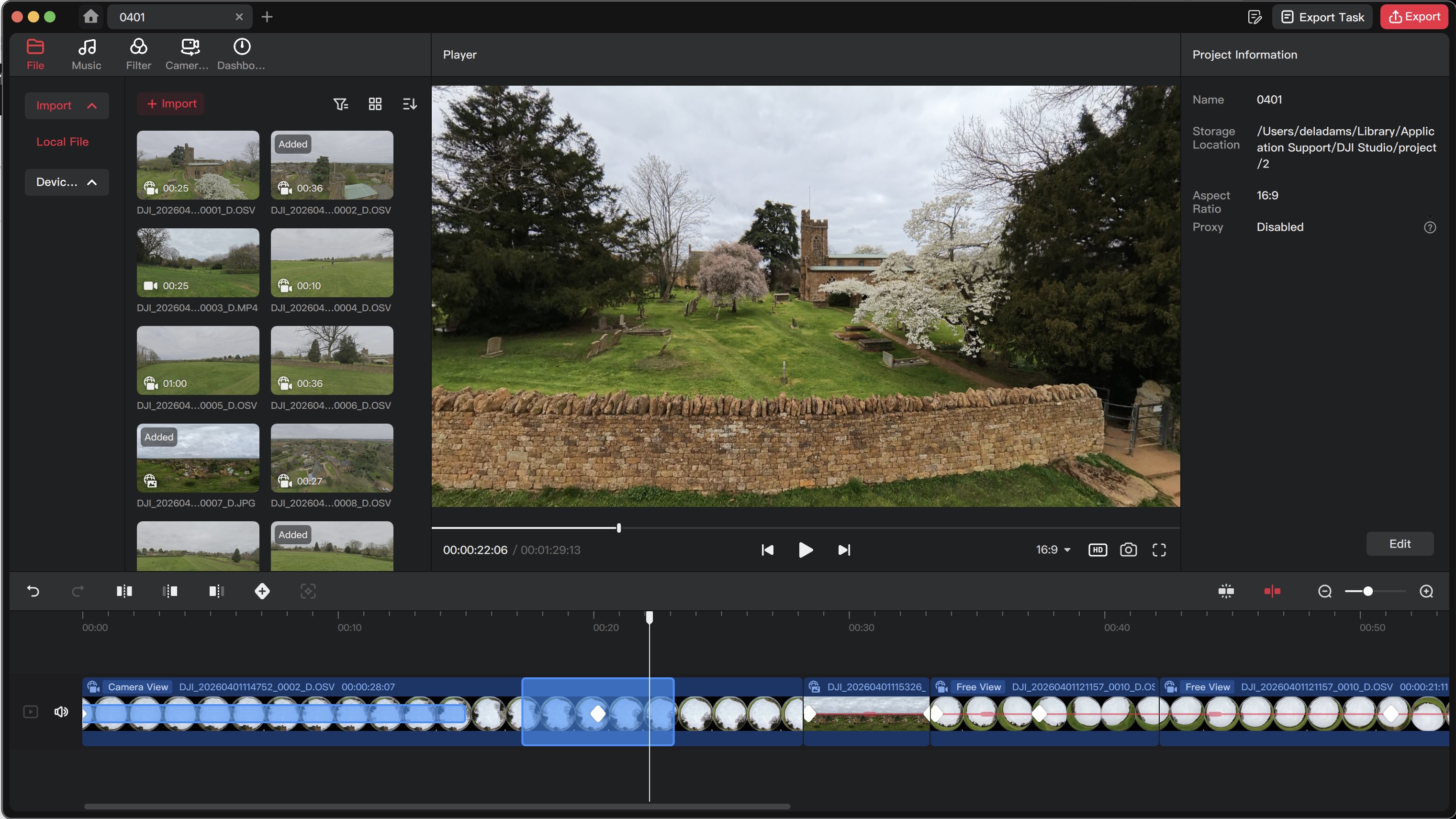Enter fullscreen player mode
1456x819 pixels.
[x=1159, y=550]
